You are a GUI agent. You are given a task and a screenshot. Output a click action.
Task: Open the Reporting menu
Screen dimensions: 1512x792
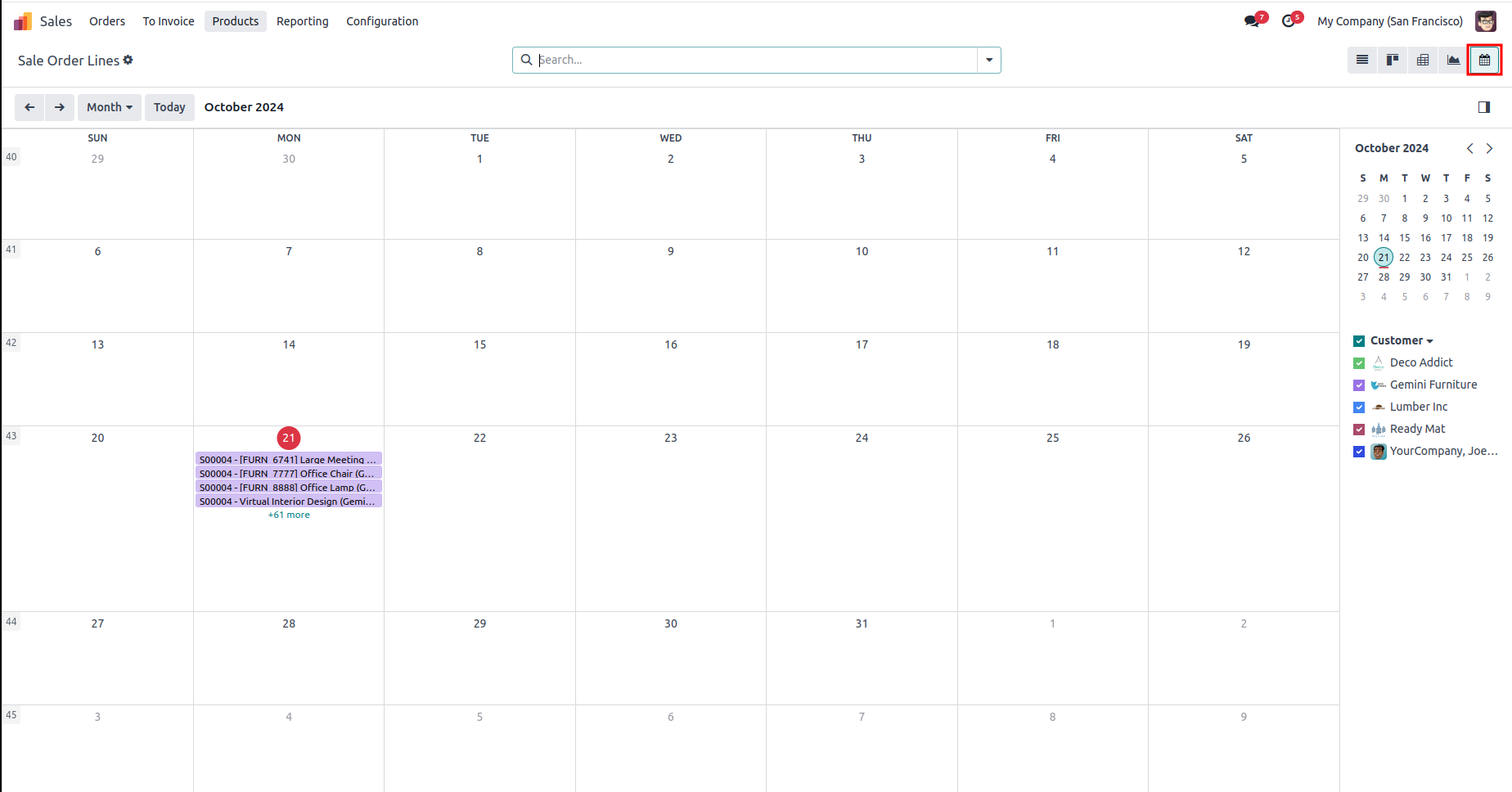coord(302,21)
